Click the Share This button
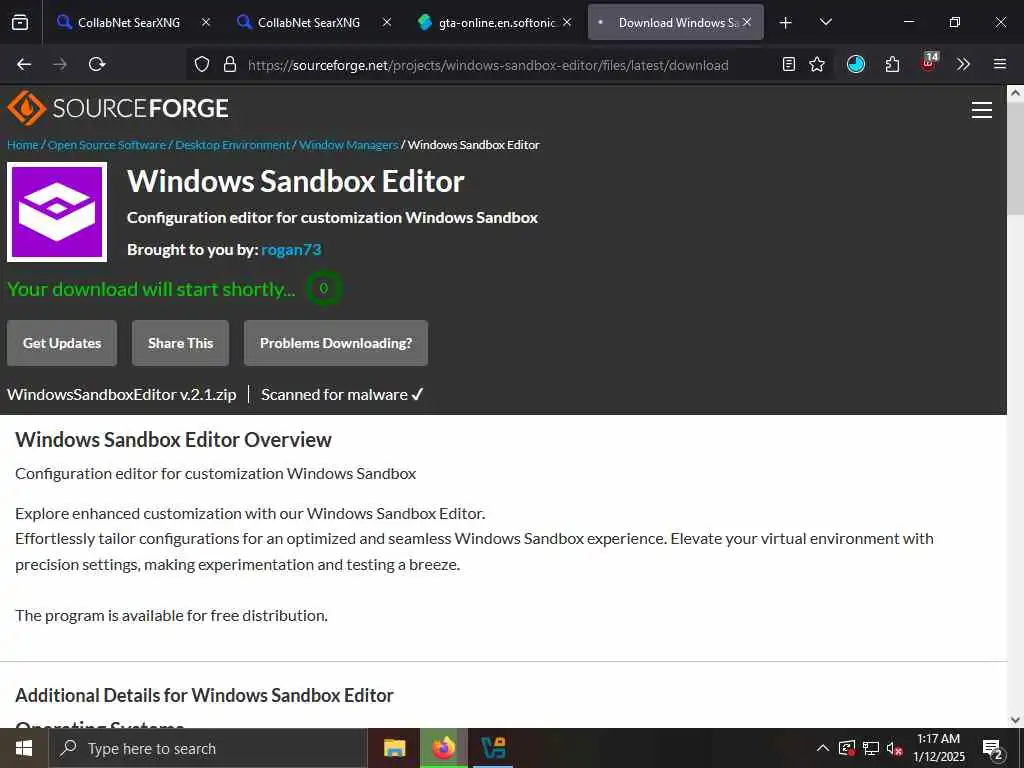The height and width of the screenshot is (768, 1024). (x=180, y=343)
